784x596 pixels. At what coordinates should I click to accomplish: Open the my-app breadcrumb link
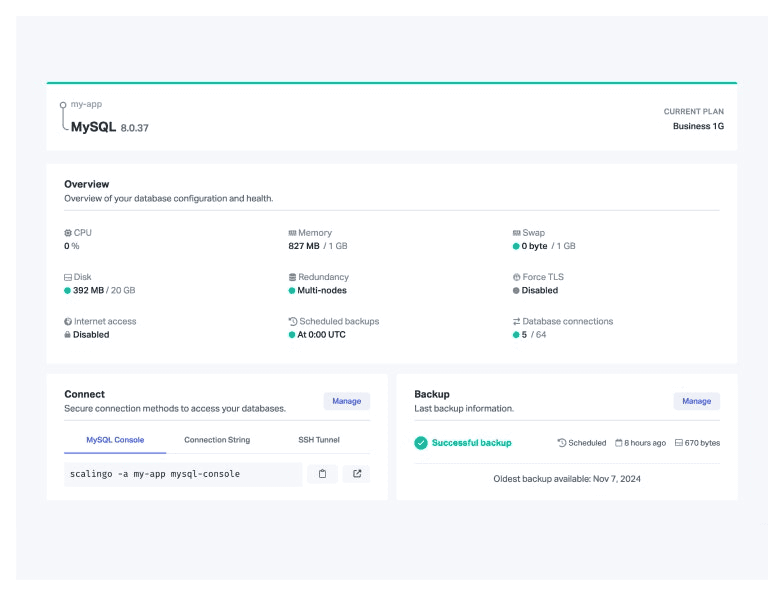click(x=86, y=104)
